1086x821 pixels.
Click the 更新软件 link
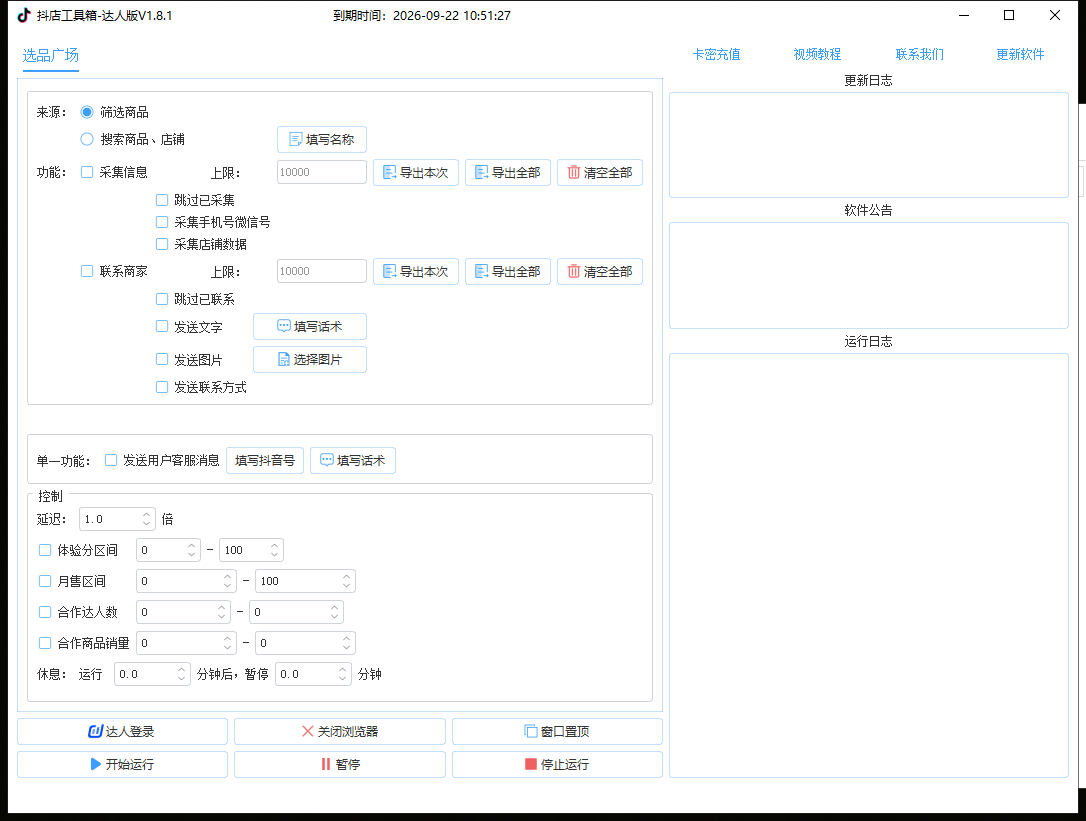tap(1020, 55)
